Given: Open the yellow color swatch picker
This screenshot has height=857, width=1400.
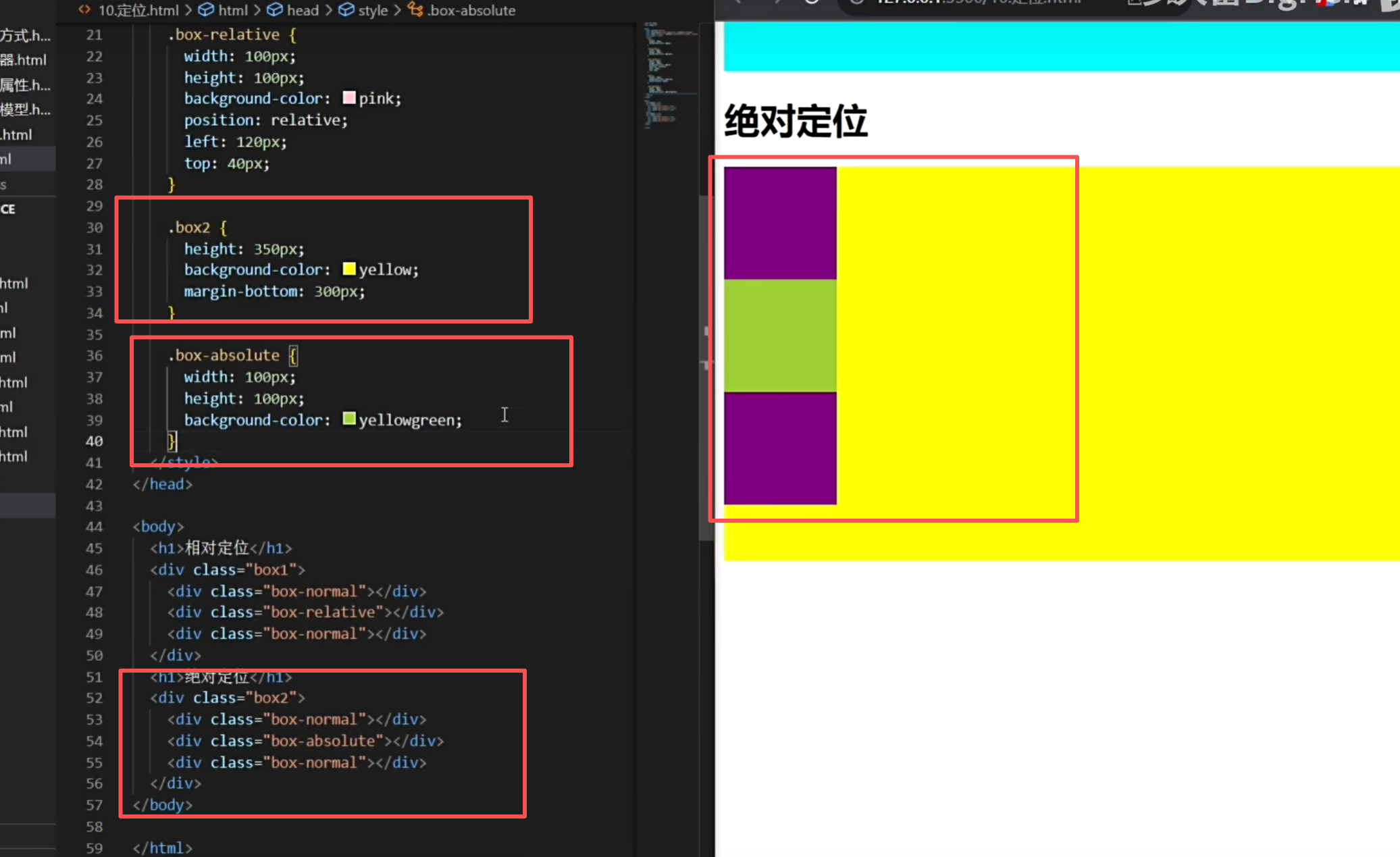Looking at the screenshot, I should click(x=348, y=269).
